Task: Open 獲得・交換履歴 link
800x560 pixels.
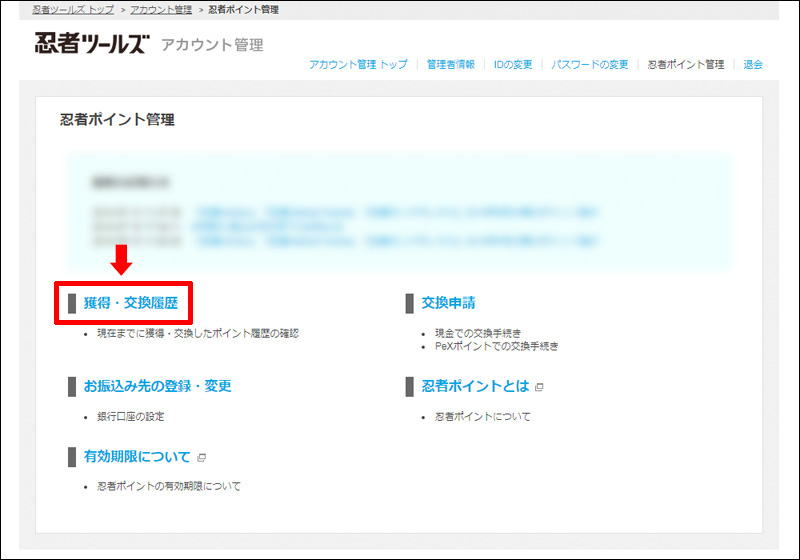Action: click(x=131, y=303)
